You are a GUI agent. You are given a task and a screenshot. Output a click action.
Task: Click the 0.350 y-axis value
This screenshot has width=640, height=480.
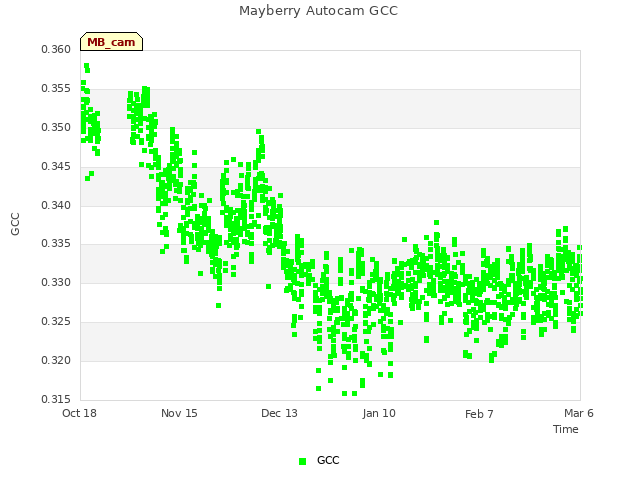(x=56, y=127)
